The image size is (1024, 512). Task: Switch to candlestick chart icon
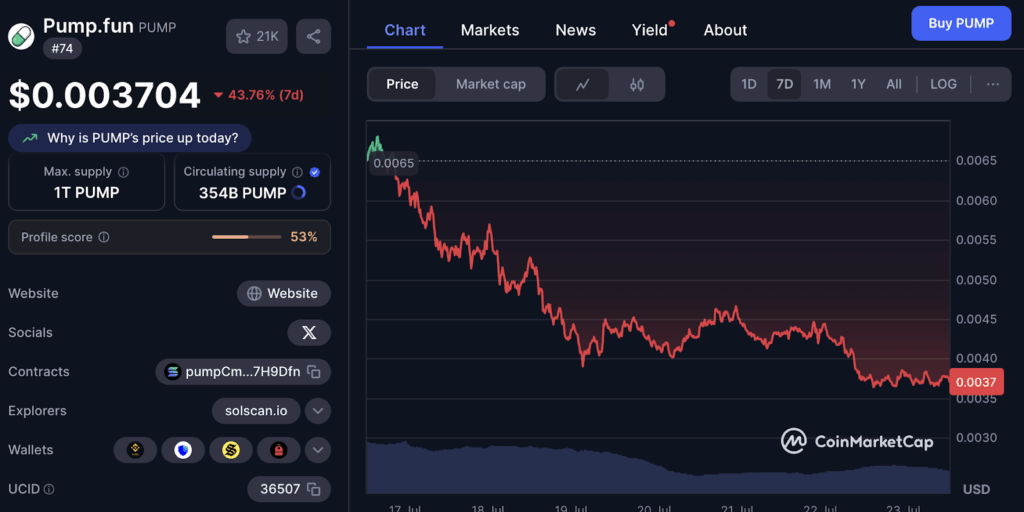[x=637, y=85]
